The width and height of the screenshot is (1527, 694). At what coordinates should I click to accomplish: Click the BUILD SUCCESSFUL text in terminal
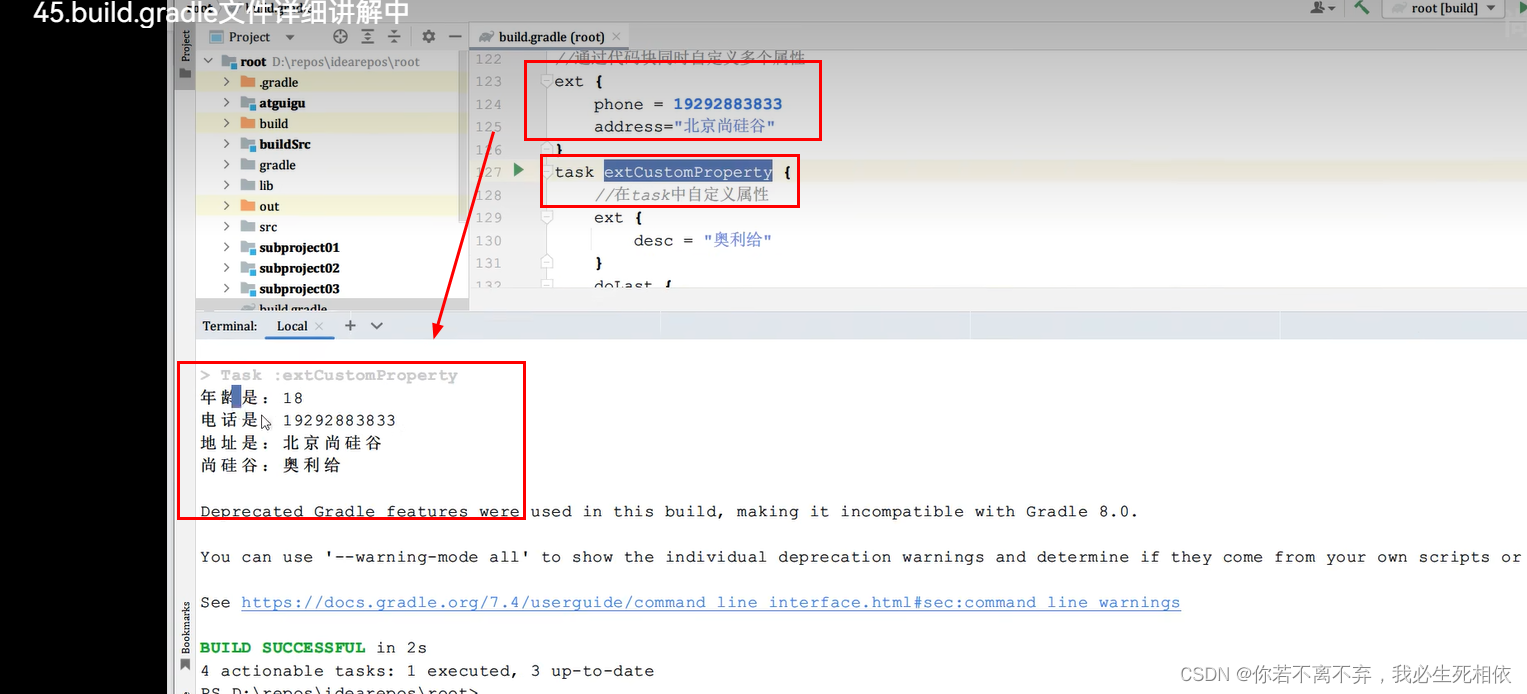(283, 648)
